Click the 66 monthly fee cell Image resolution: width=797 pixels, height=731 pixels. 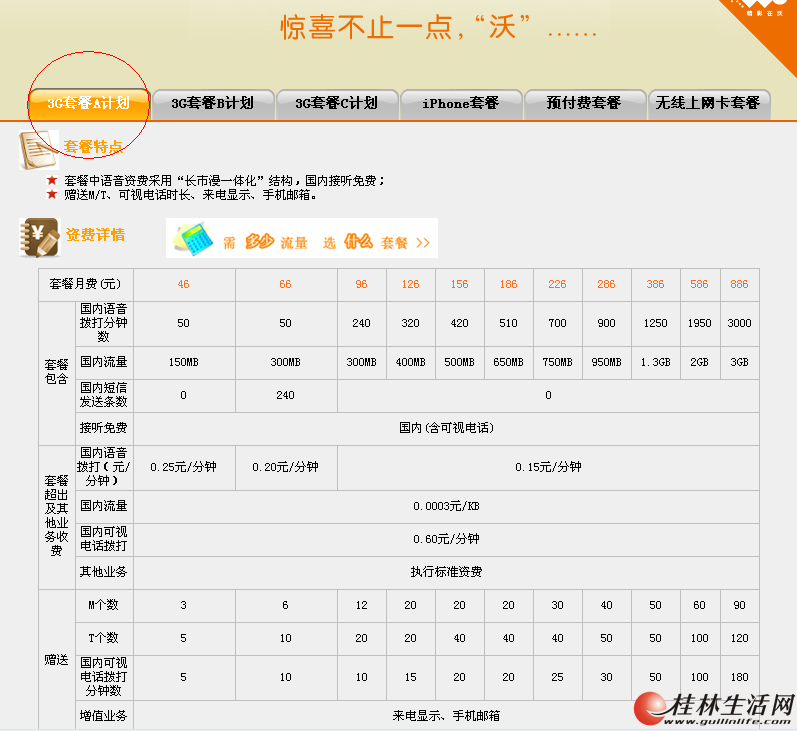286,285
